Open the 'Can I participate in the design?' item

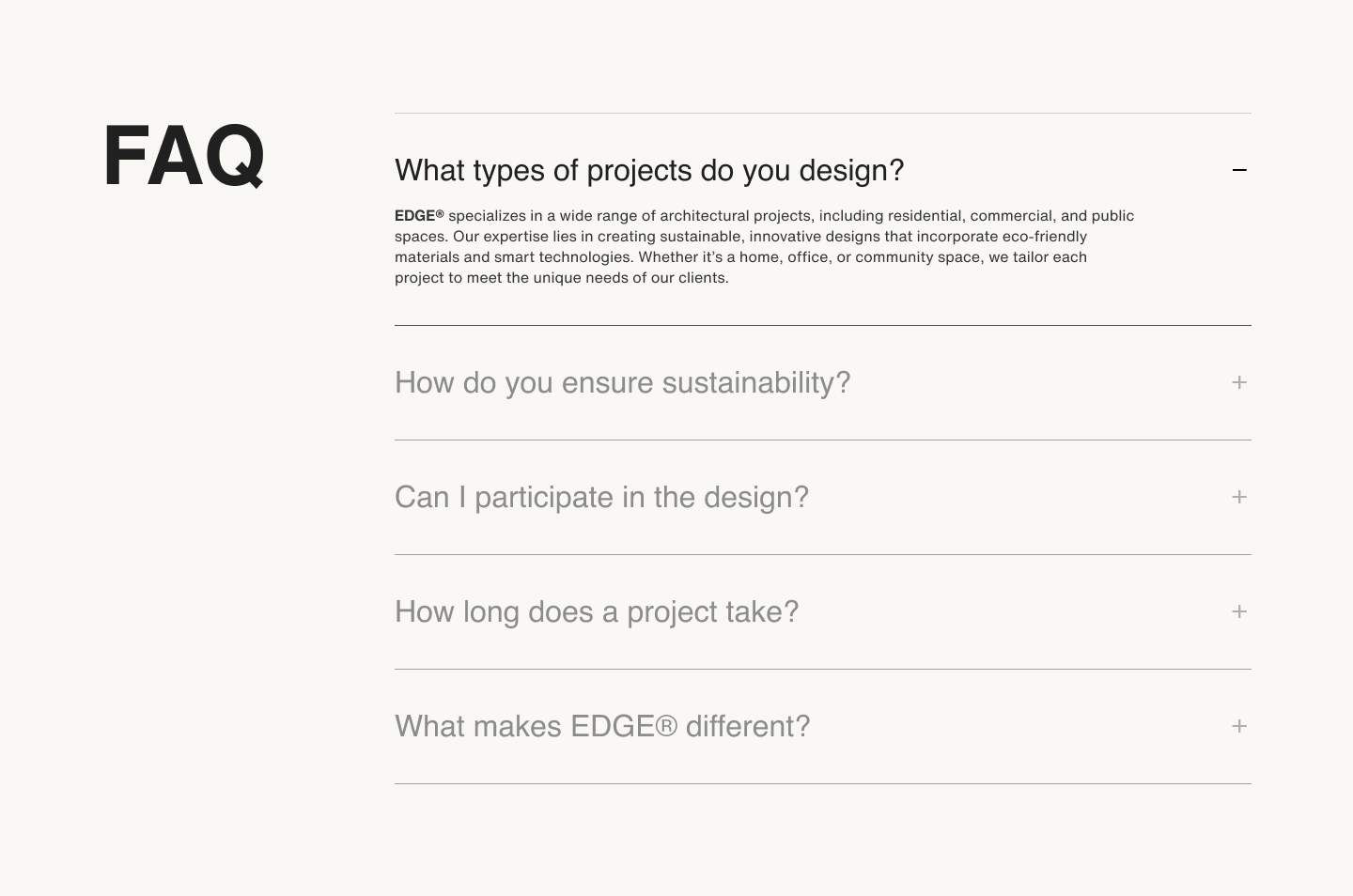(x=601, y=497)
